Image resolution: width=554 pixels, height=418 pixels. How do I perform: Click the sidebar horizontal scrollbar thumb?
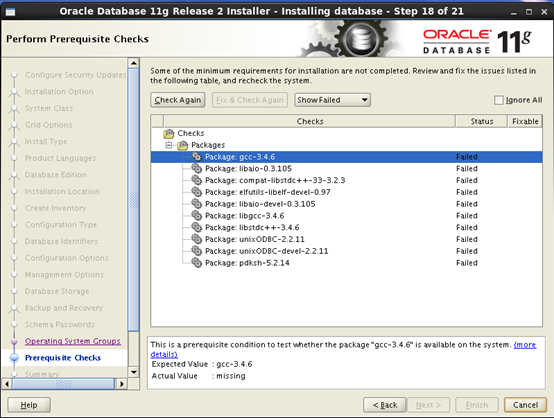click(x=64, y=384)
